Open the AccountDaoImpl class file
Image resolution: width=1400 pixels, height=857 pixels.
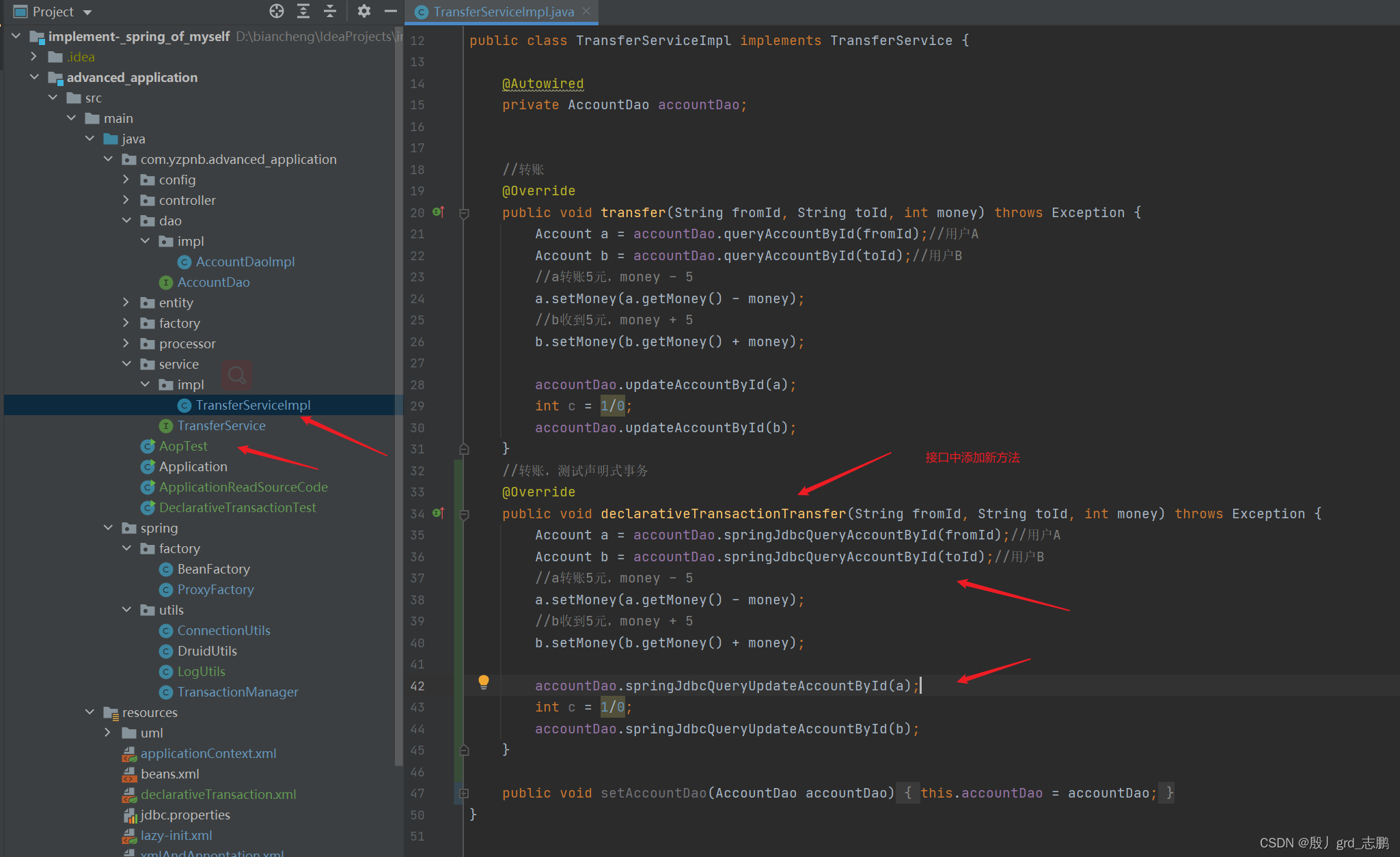(x=245, y=262)
